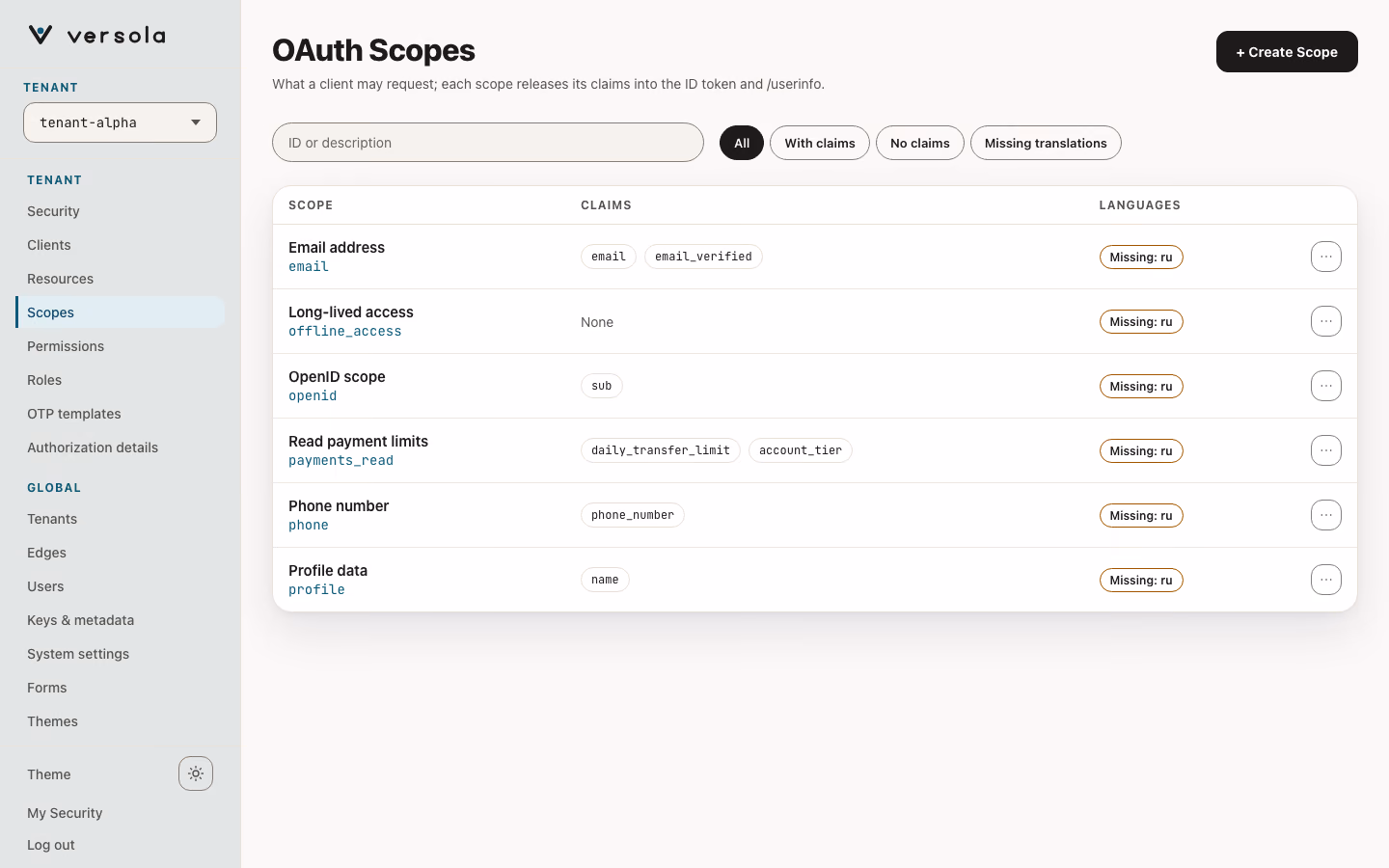This screenshot has height=868, width=1389.
Task: Click the Long-lived access scope title
Action: 351,312
